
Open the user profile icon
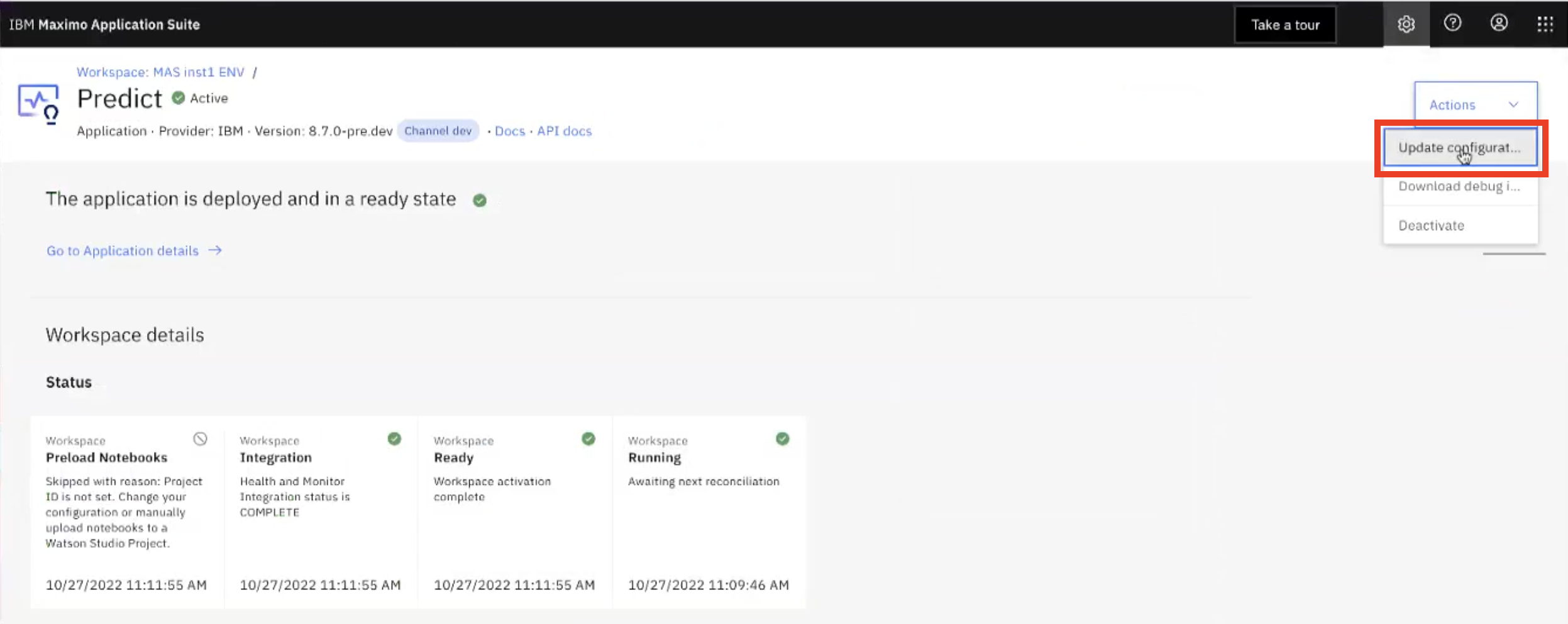tap(1499, 23)
